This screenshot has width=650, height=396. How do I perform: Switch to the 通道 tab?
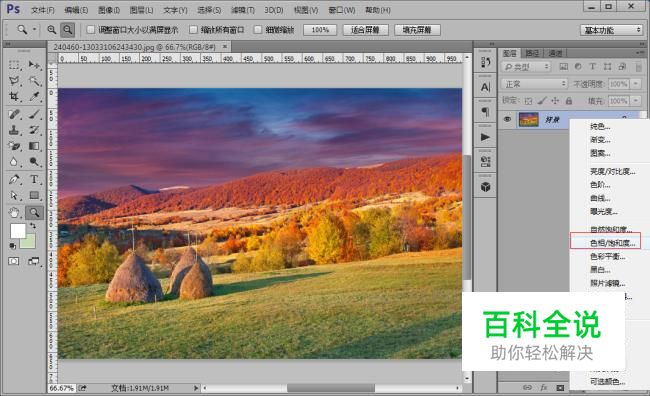click(555, 53)
